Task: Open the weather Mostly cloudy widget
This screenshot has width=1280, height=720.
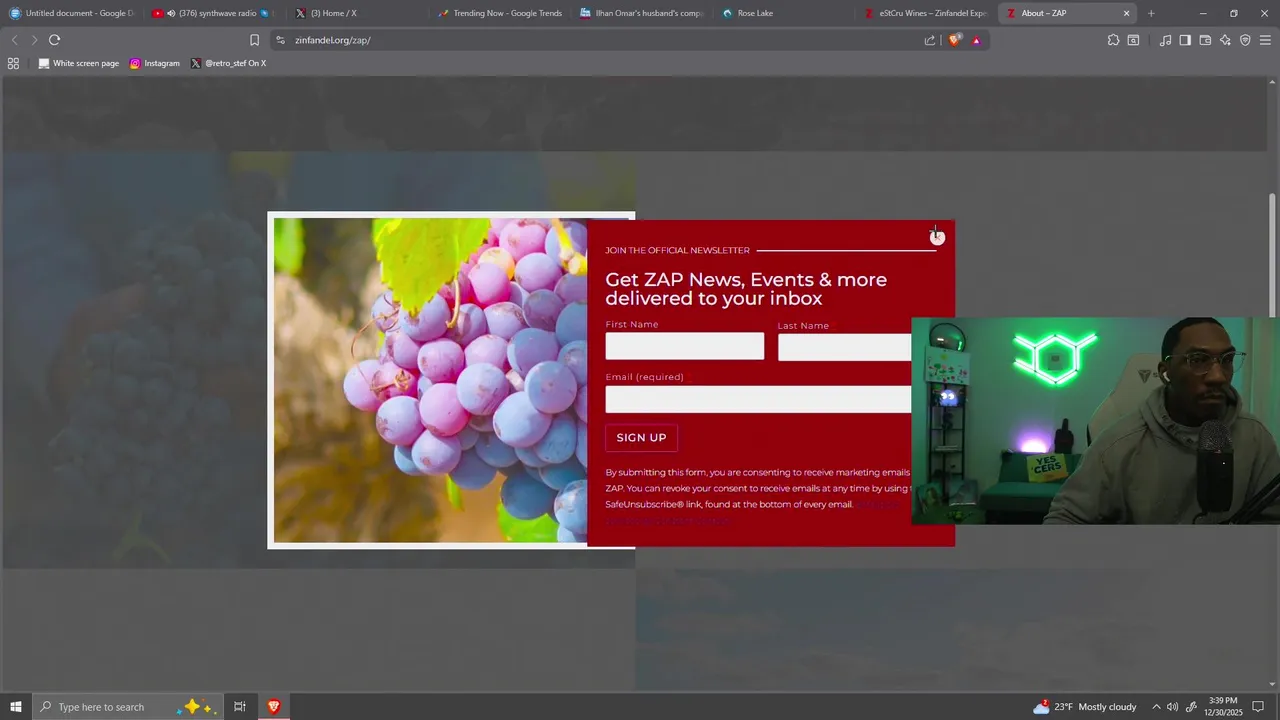Action: (x=1085, y=707)
